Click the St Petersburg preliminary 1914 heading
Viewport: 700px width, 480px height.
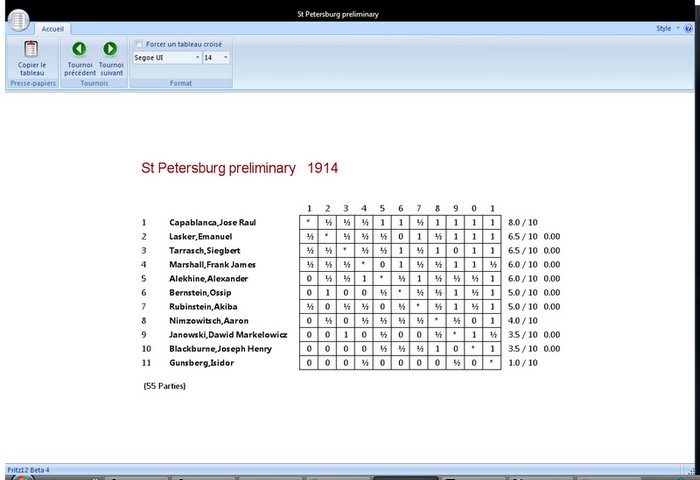pos(240,168)
